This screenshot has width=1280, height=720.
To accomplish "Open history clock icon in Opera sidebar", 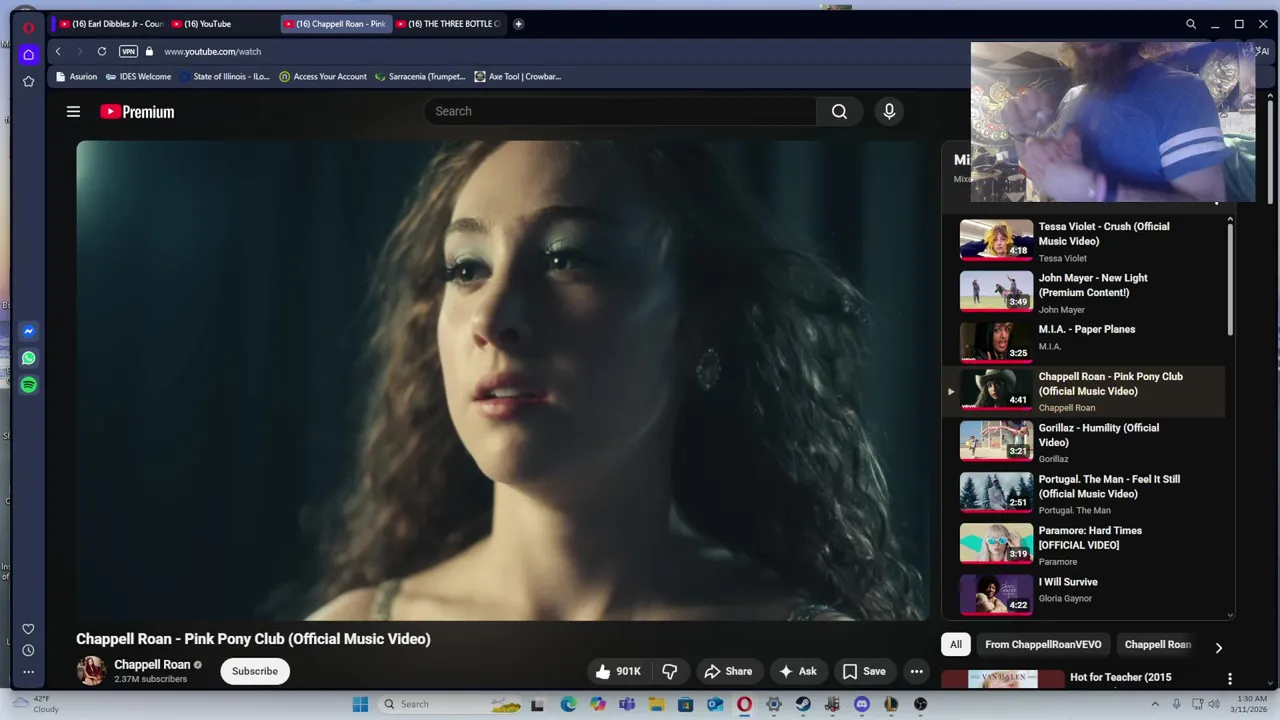I will (x=28, y=650).
